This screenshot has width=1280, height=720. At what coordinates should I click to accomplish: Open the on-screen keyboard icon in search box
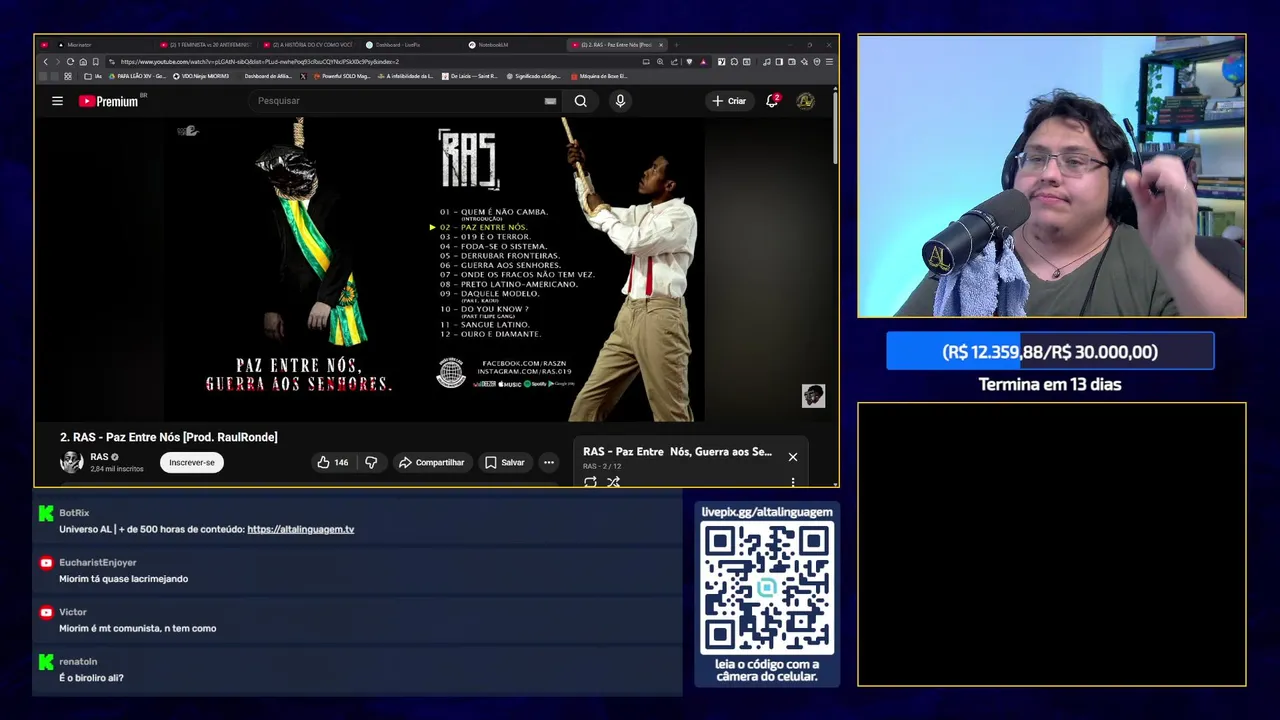pos(550,101)
